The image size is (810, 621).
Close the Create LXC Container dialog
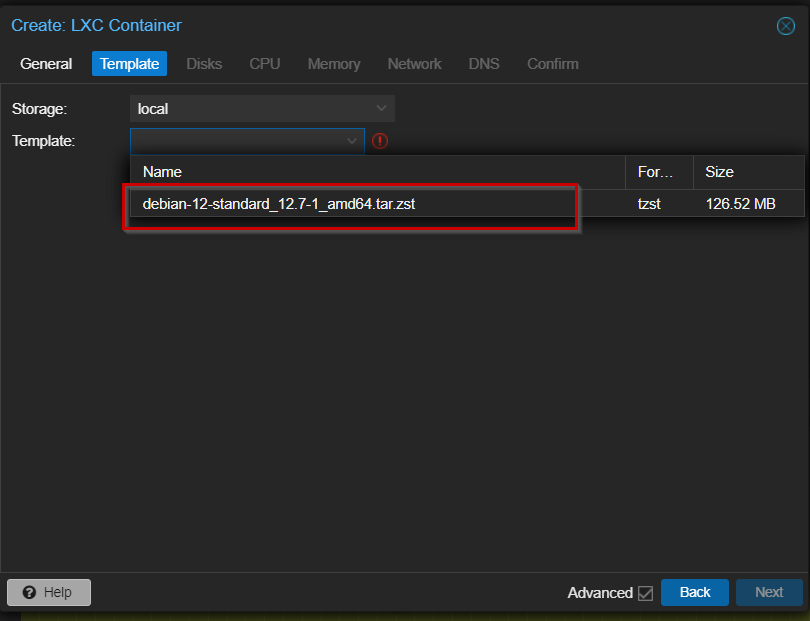(x=786, y=26)
